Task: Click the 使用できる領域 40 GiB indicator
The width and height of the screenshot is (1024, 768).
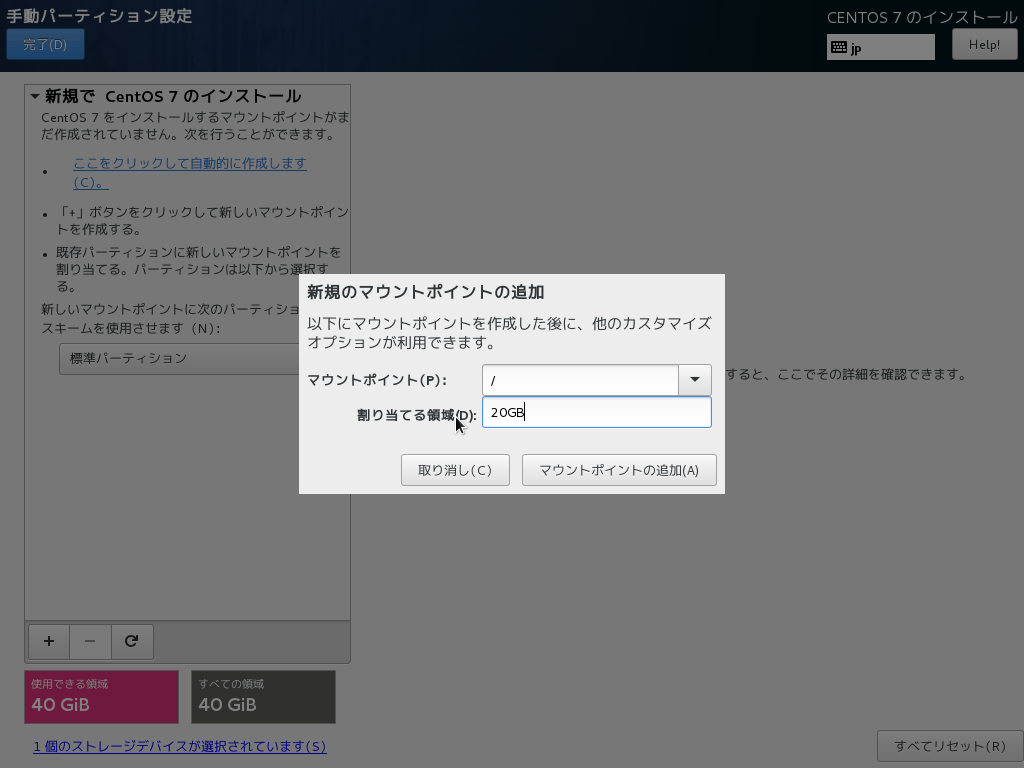Action: click(101, 697)
